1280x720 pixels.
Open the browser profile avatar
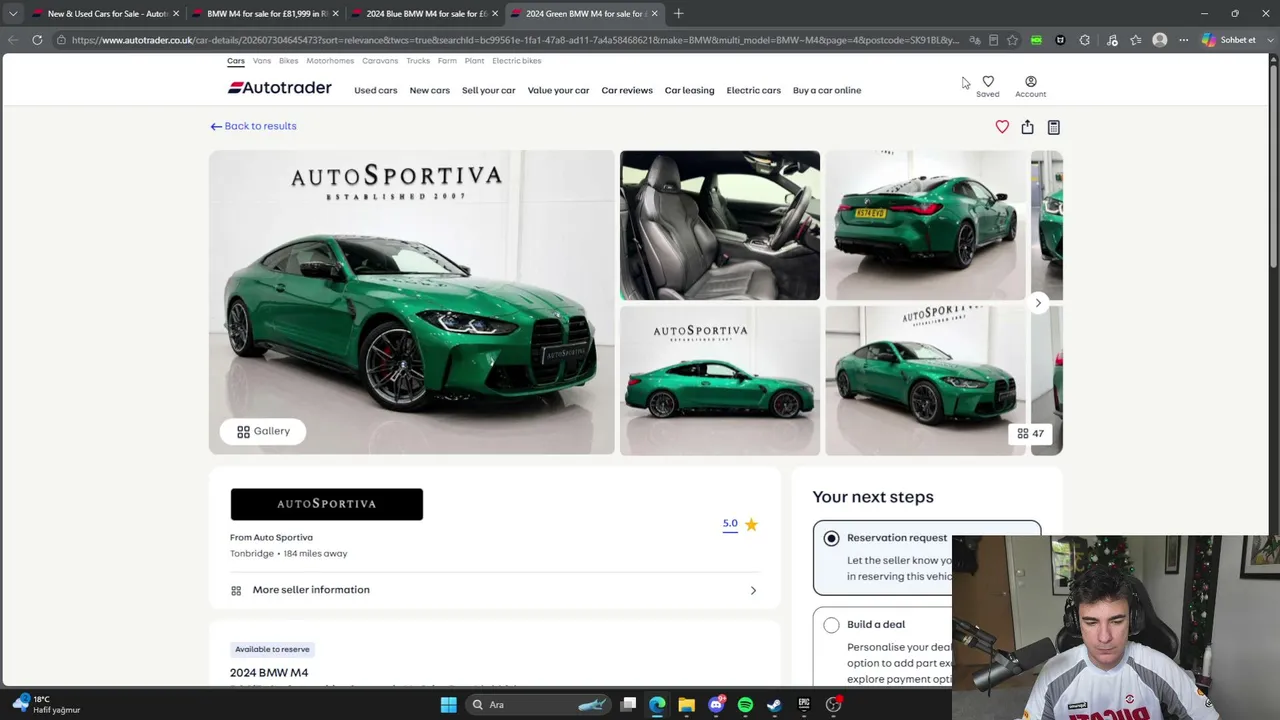tap(1160, 40)
